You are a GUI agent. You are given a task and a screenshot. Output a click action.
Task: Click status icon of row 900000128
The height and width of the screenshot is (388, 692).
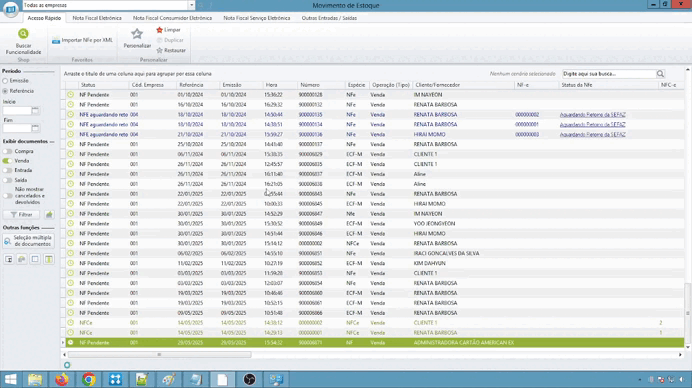[71, 94]
